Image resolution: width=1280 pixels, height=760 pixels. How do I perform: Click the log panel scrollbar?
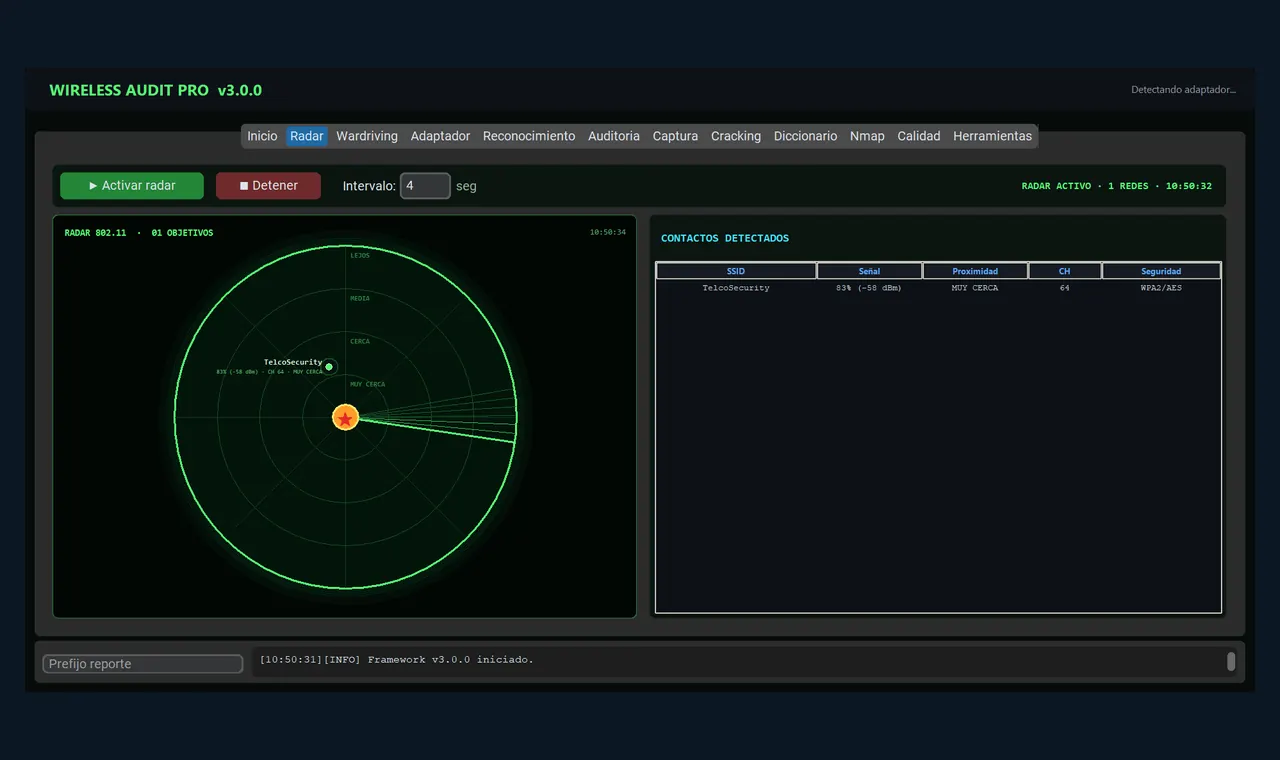click(1231, 661)
